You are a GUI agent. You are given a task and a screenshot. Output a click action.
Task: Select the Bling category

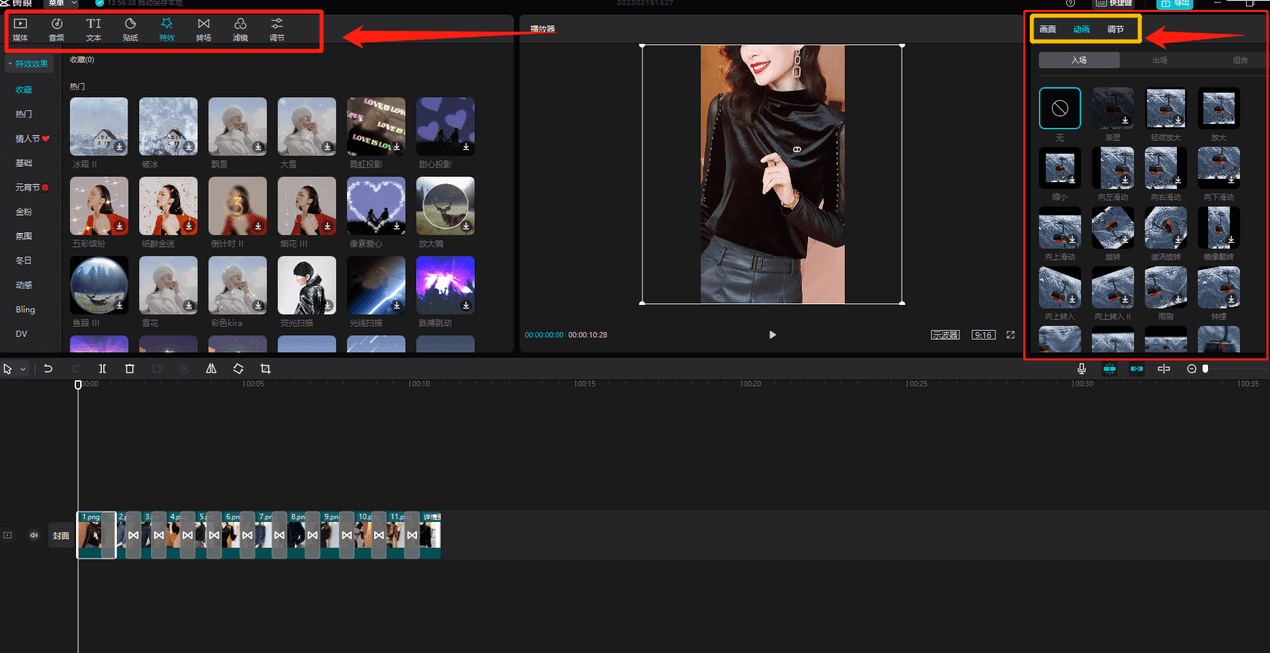[25, 309]
